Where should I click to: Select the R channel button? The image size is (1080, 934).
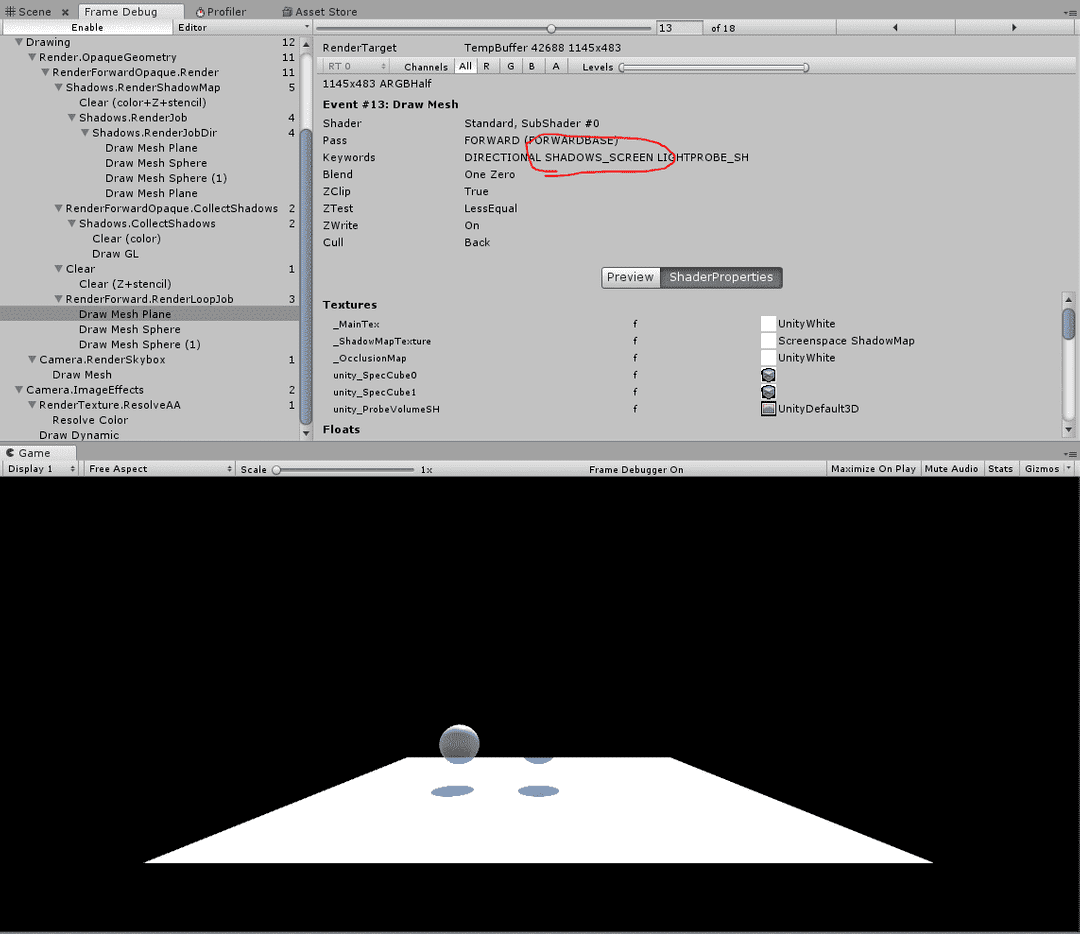pos(487,66)
